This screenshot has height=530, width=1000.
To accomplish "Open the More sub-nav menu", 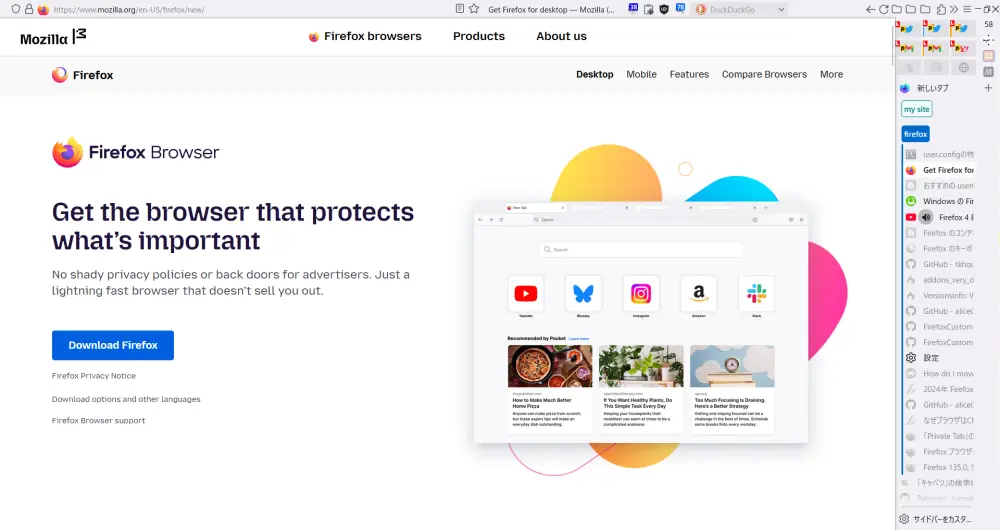I will coord(831,75).
